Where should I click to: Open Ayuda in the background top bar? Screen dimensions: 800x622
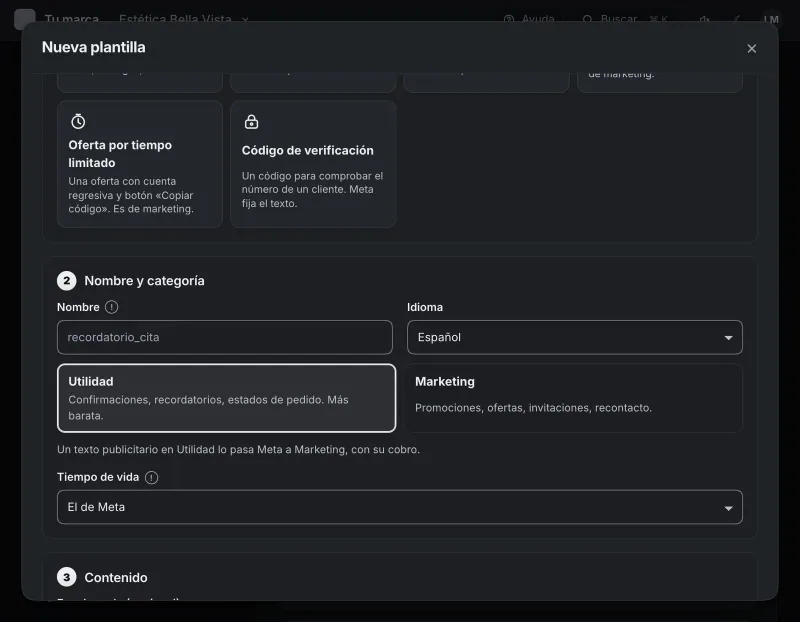point(529,19)
